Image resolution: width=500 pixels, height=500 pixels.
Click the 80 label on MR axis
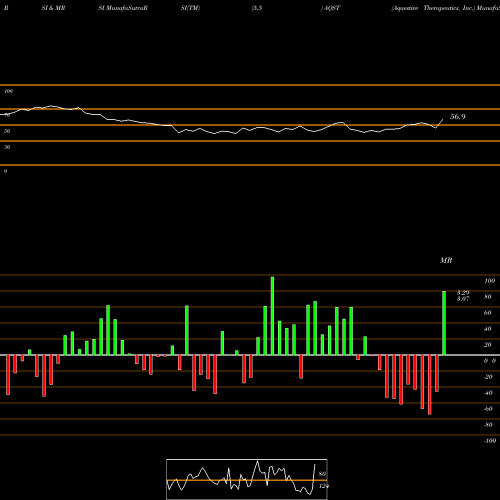(x=488, y=297)
